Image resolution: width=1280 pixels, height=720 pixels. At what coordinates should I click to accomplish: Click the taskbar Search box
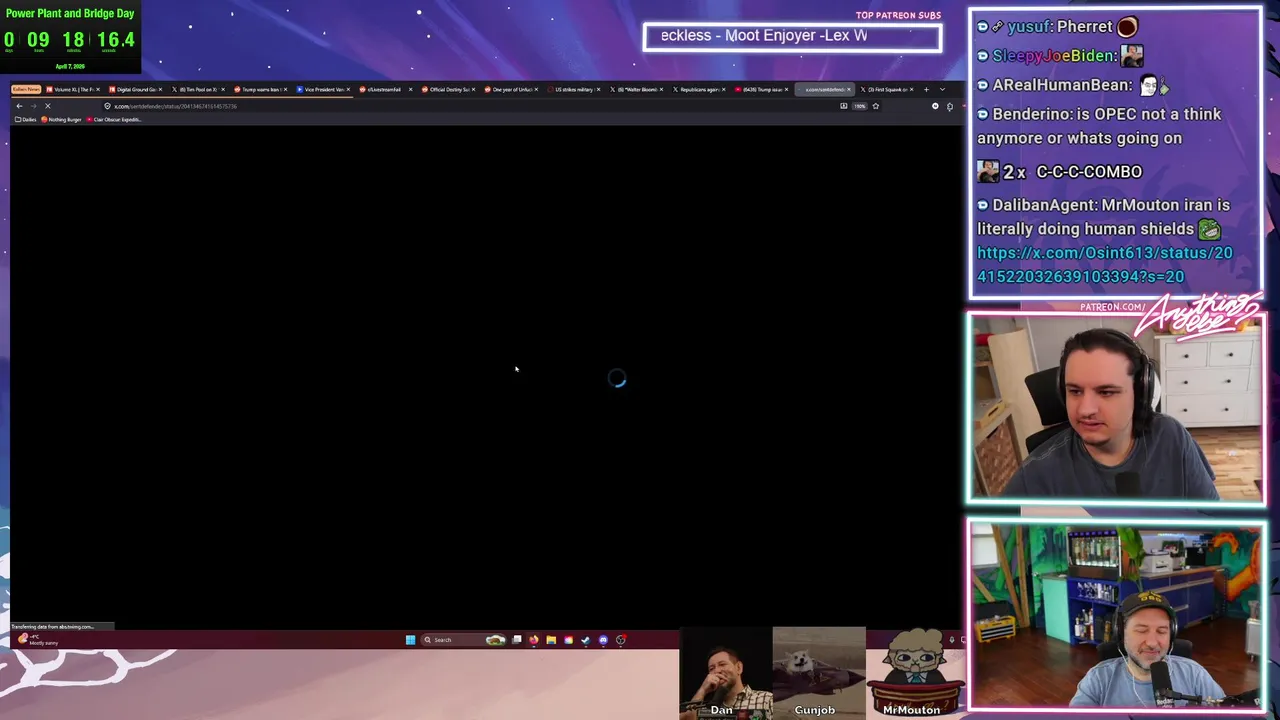click(464, 640)
